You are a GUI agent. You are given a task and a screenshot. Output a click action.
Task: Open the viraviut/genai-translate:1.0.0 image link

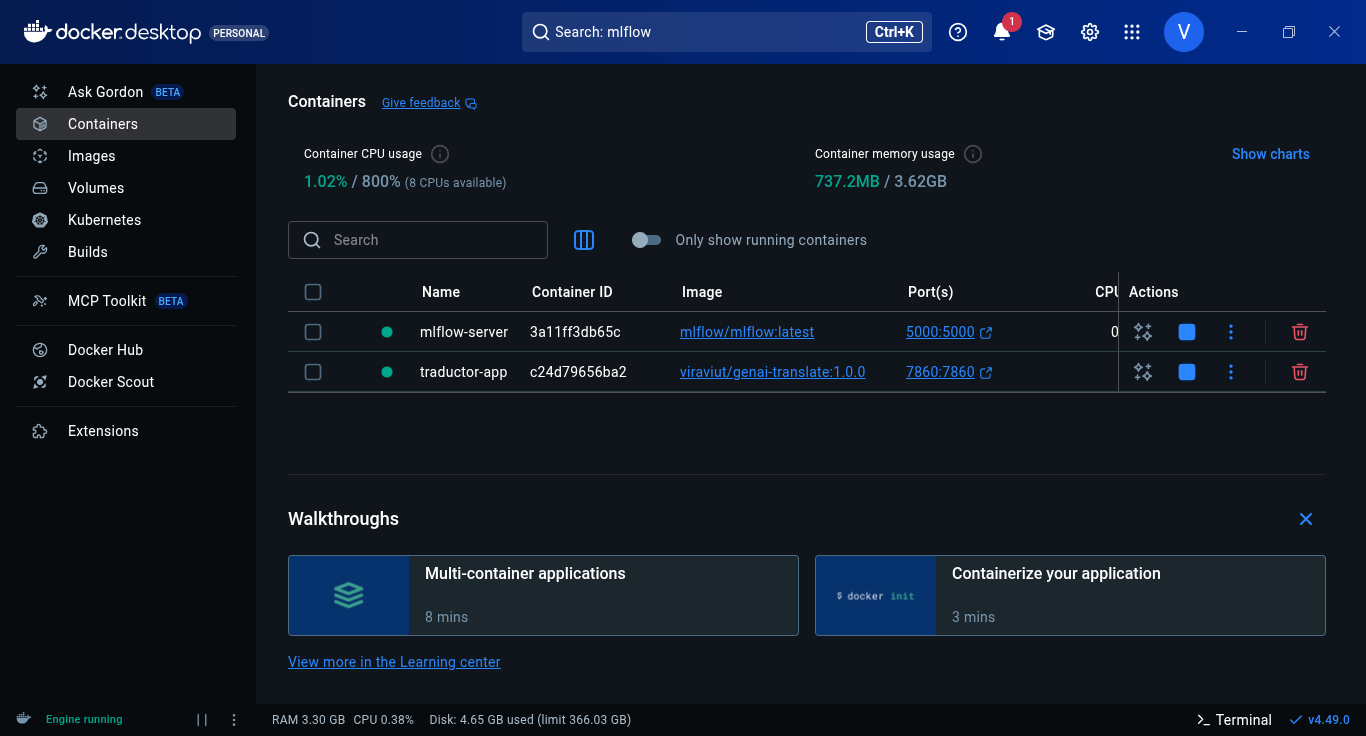point(772,372)
